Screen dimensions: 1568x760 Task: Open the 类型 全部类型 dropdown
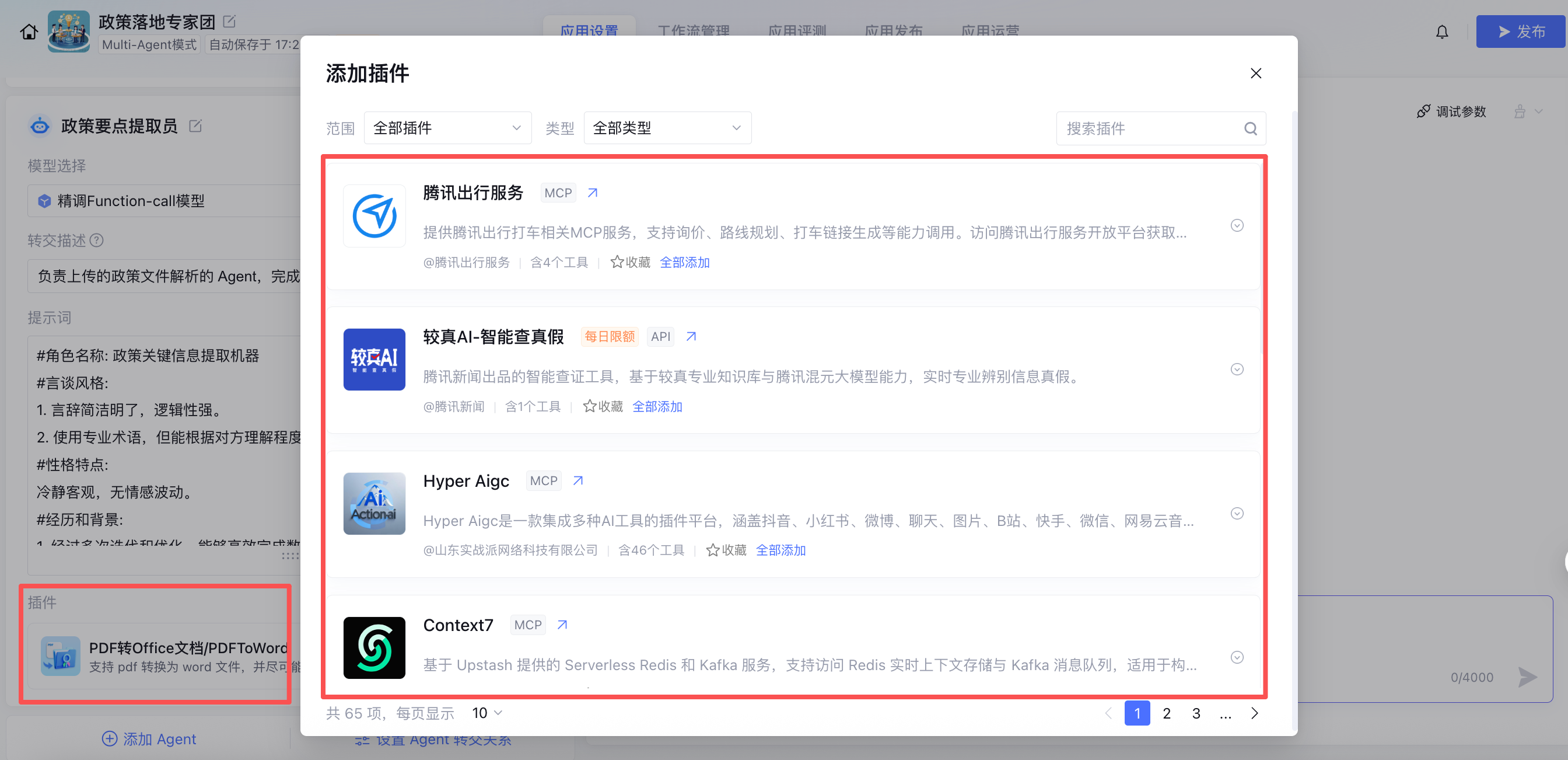point(667,128)
